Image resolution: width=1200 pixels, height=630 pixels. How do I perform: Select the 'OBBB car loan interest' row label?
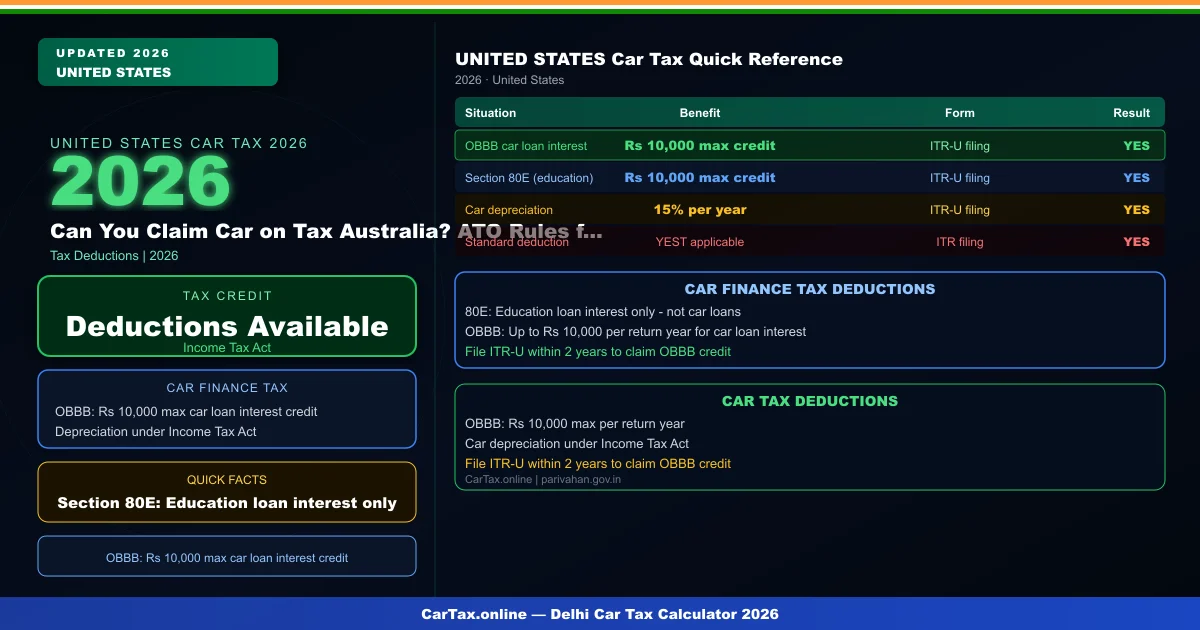click(526, 146)
